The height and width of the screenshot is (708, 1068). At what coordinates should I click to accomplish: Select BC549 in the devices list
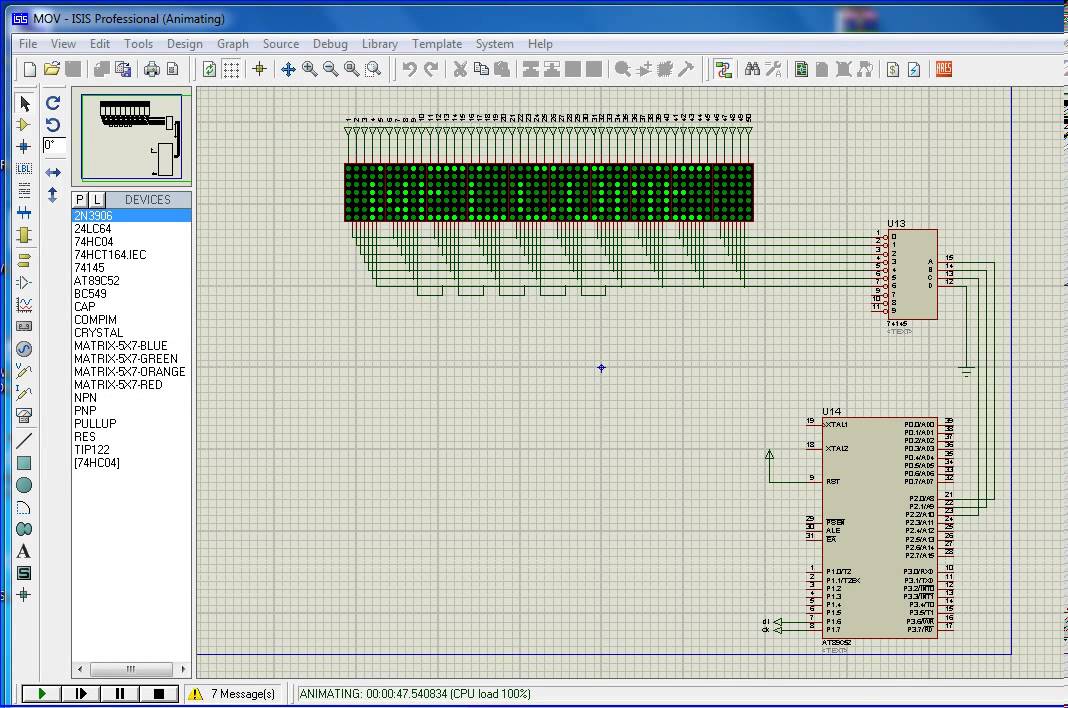(x=91, y=294)
